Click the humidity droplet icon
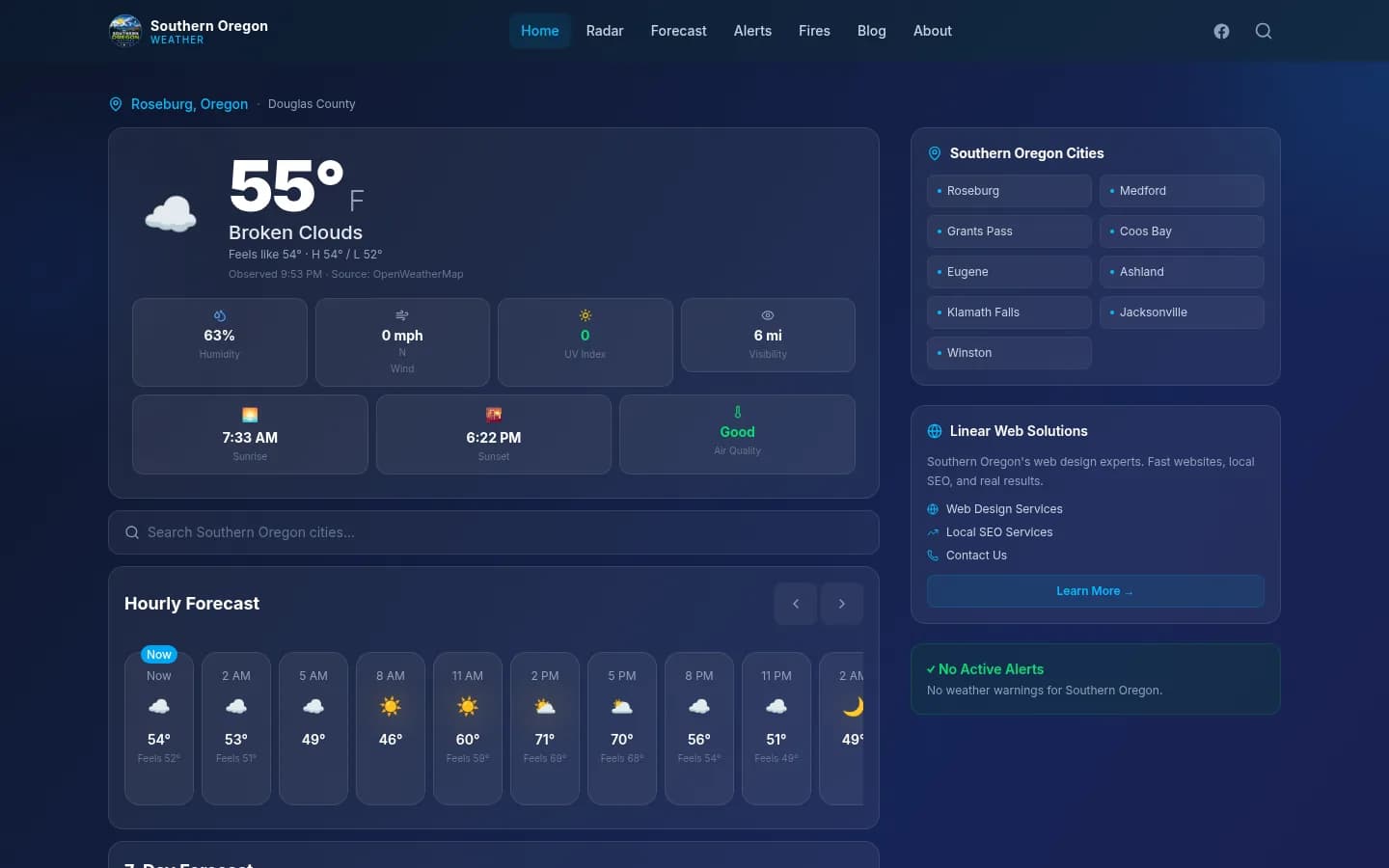 [220, 315]
